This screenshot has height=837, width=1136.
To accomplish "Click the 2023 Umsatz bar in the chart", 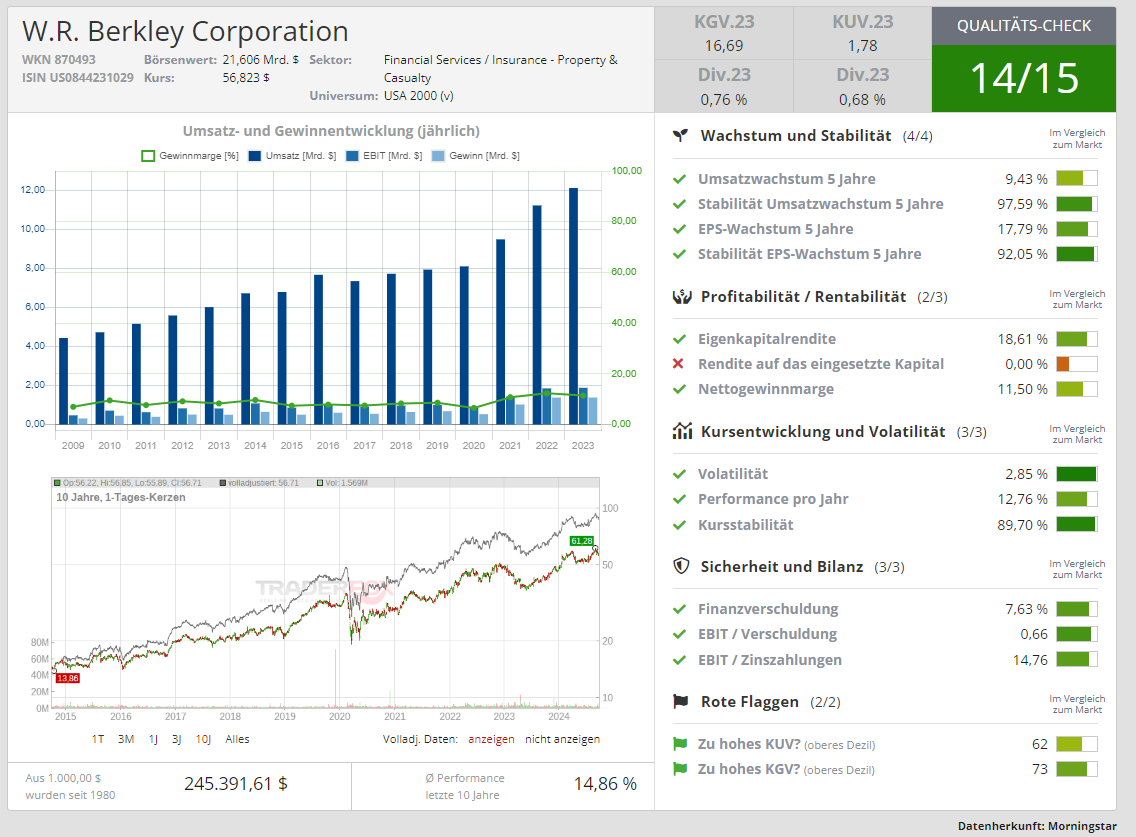I will (x=573, y=305).
